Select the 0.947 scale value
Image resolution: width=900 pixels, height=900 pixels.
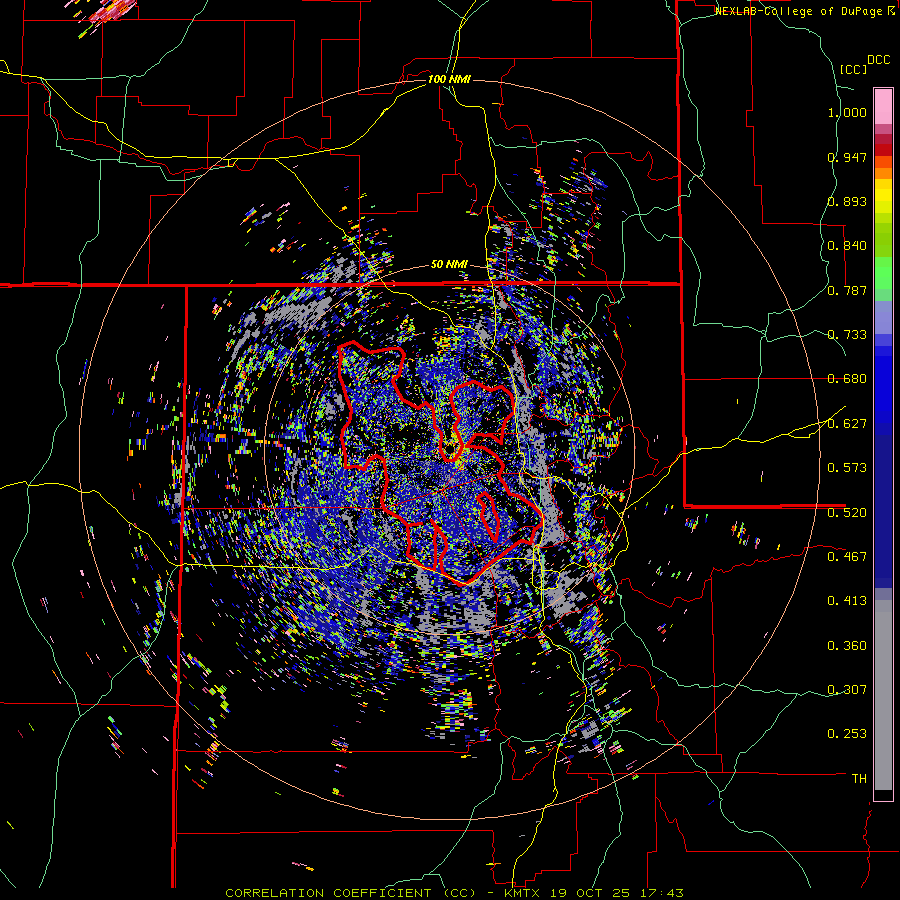click(847, 157)
